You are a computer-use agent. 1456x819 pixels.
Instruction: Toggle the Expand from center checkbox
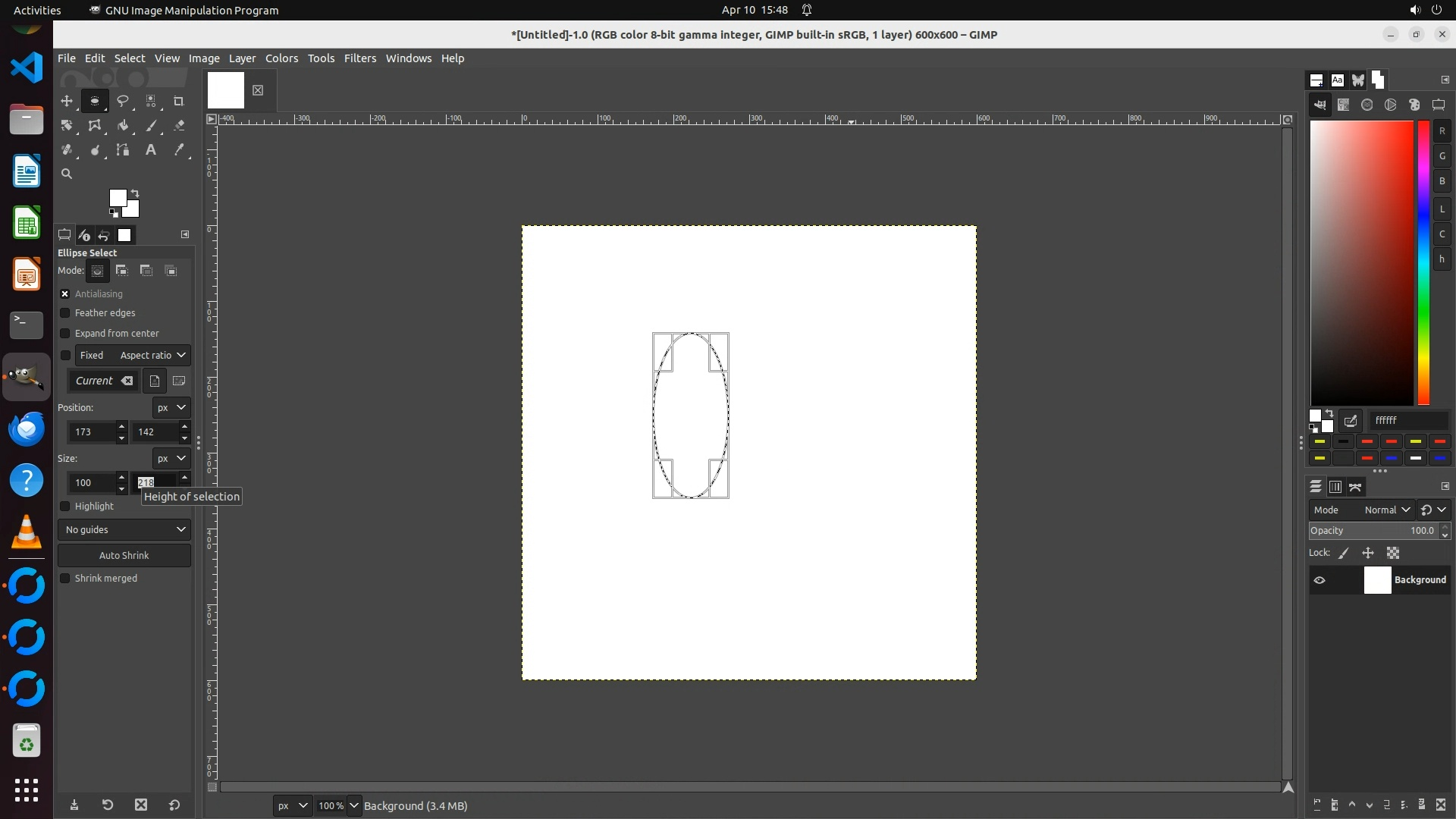pyautogui.click(x=65, y=334)
